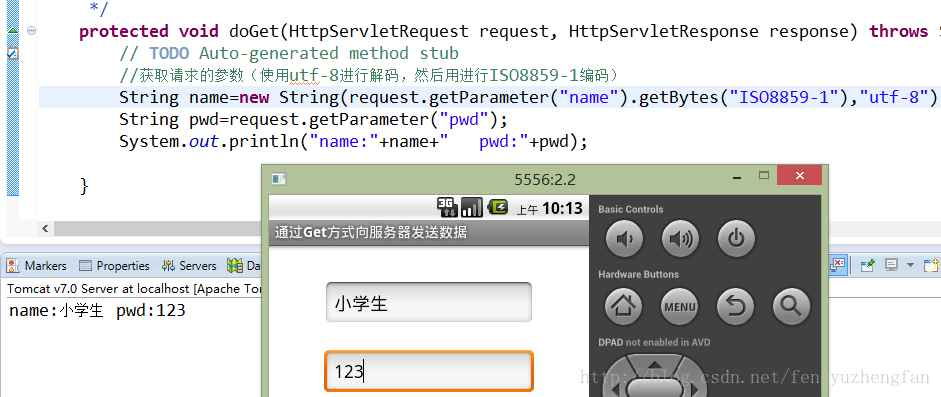Click the remove terminated launches console icon
The image size is (941, 397).
click(838, 264)
